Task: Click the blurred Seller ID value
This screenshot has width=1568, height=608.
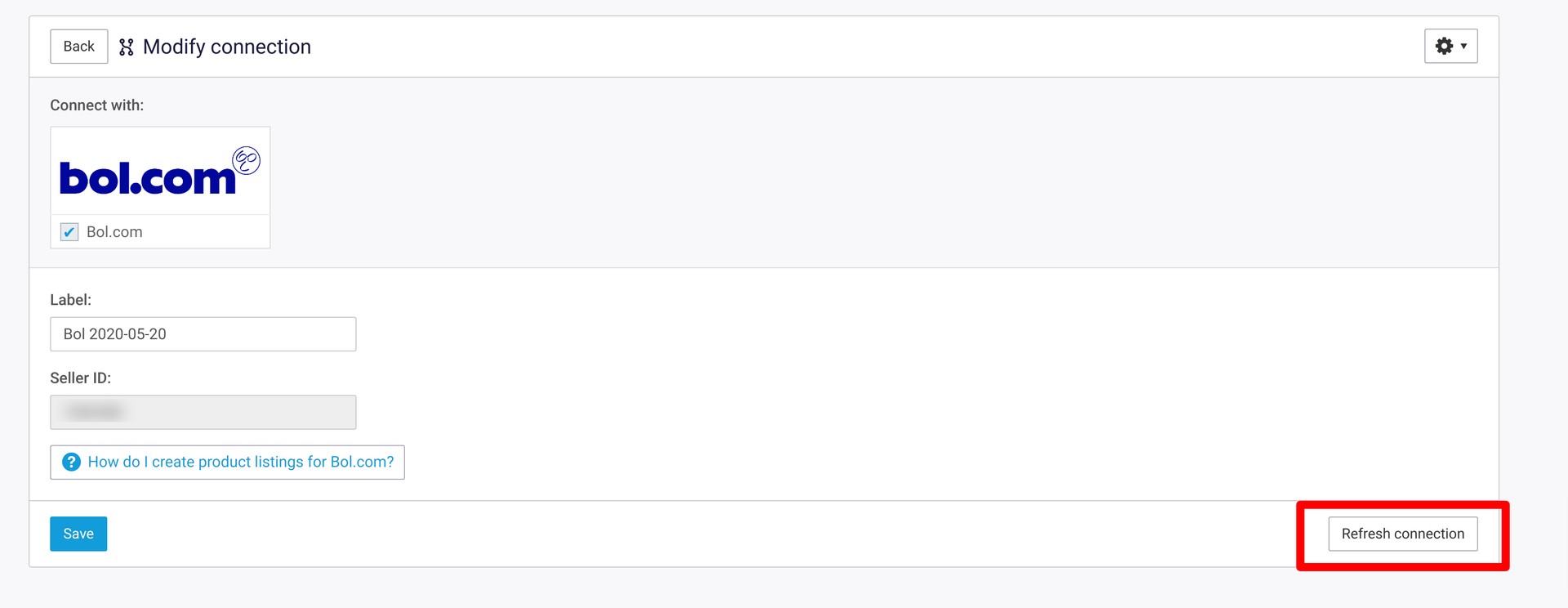Action: [x=95, y=412]
